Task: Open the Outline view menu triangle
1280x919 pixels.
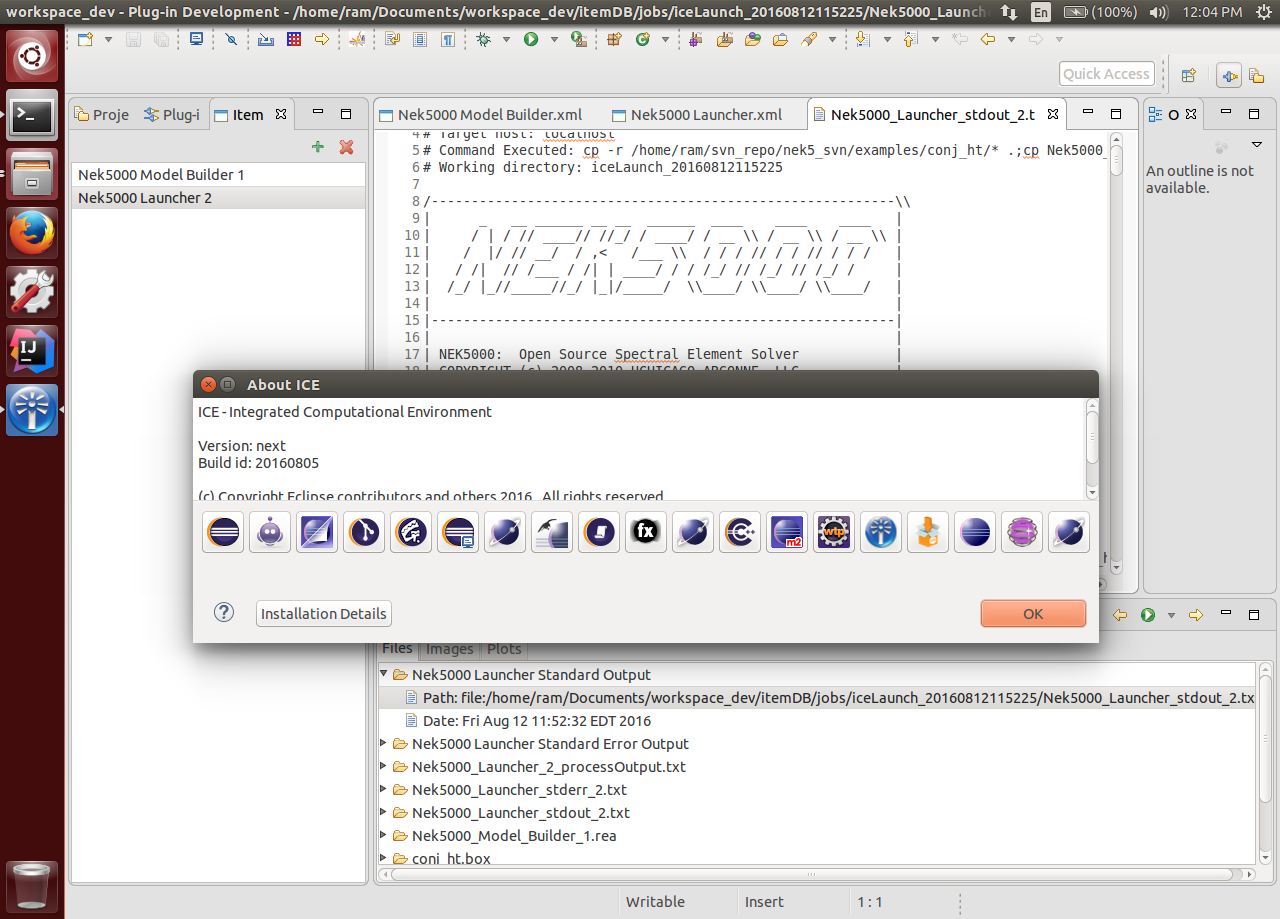Action: click(1257, 145)
